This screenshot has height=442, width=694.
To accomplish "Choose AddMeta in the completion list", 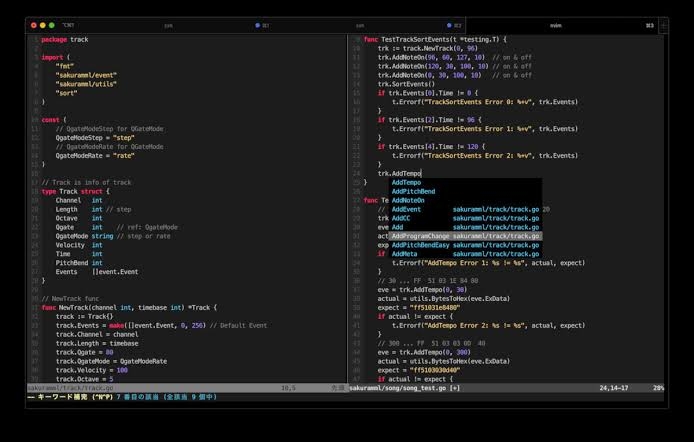I will click(x=405, y=254).
